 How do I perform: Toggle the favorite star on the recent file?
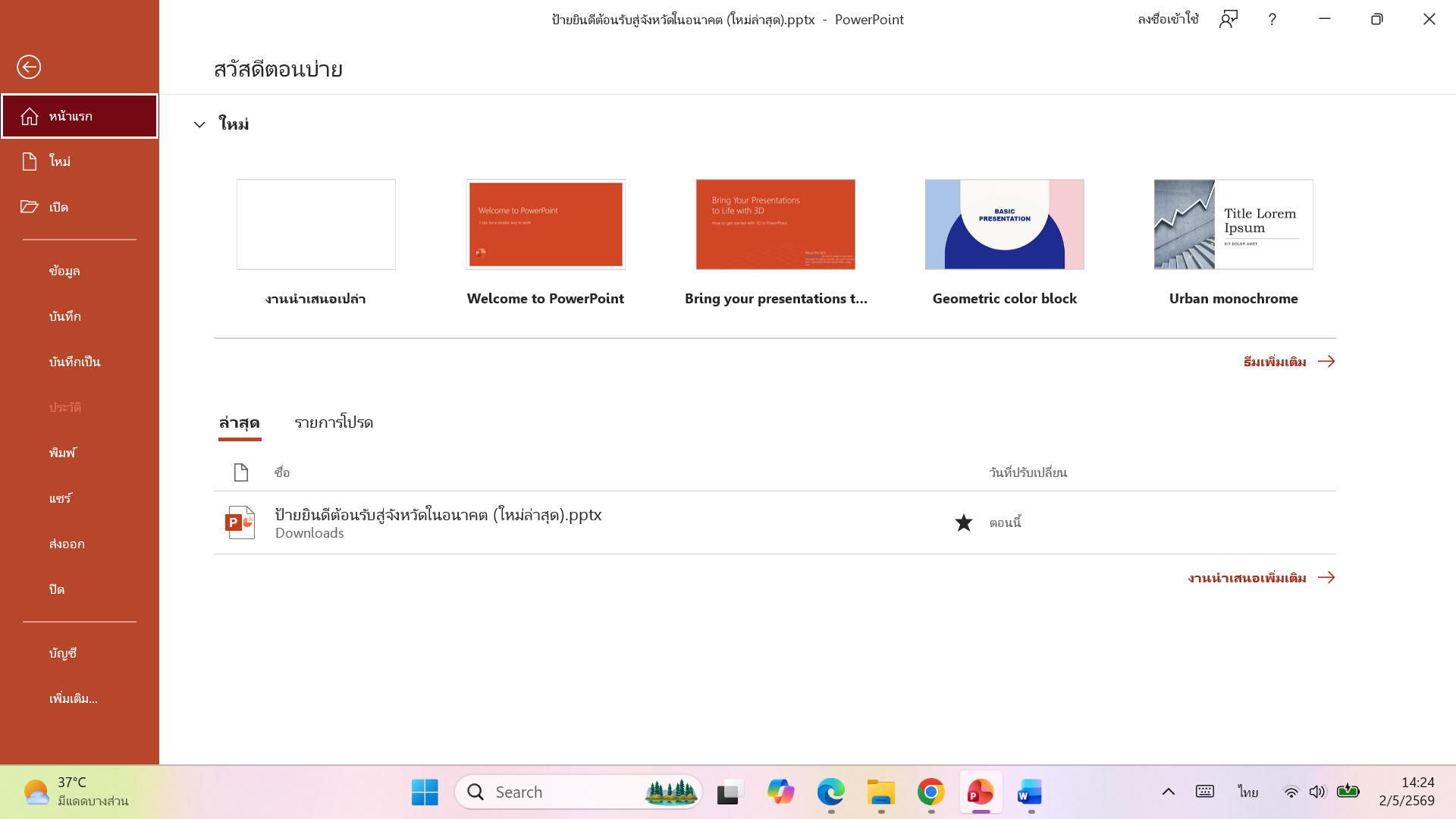click(x=964, y=522)
